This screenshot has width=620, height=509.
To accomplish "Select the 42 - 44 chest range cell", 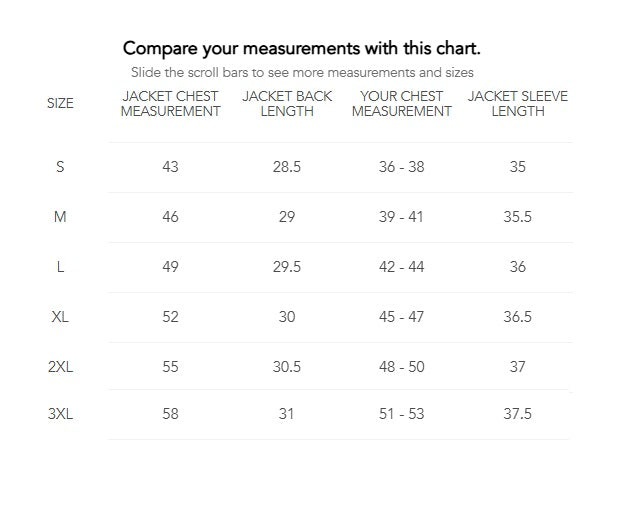I will 401,267.
